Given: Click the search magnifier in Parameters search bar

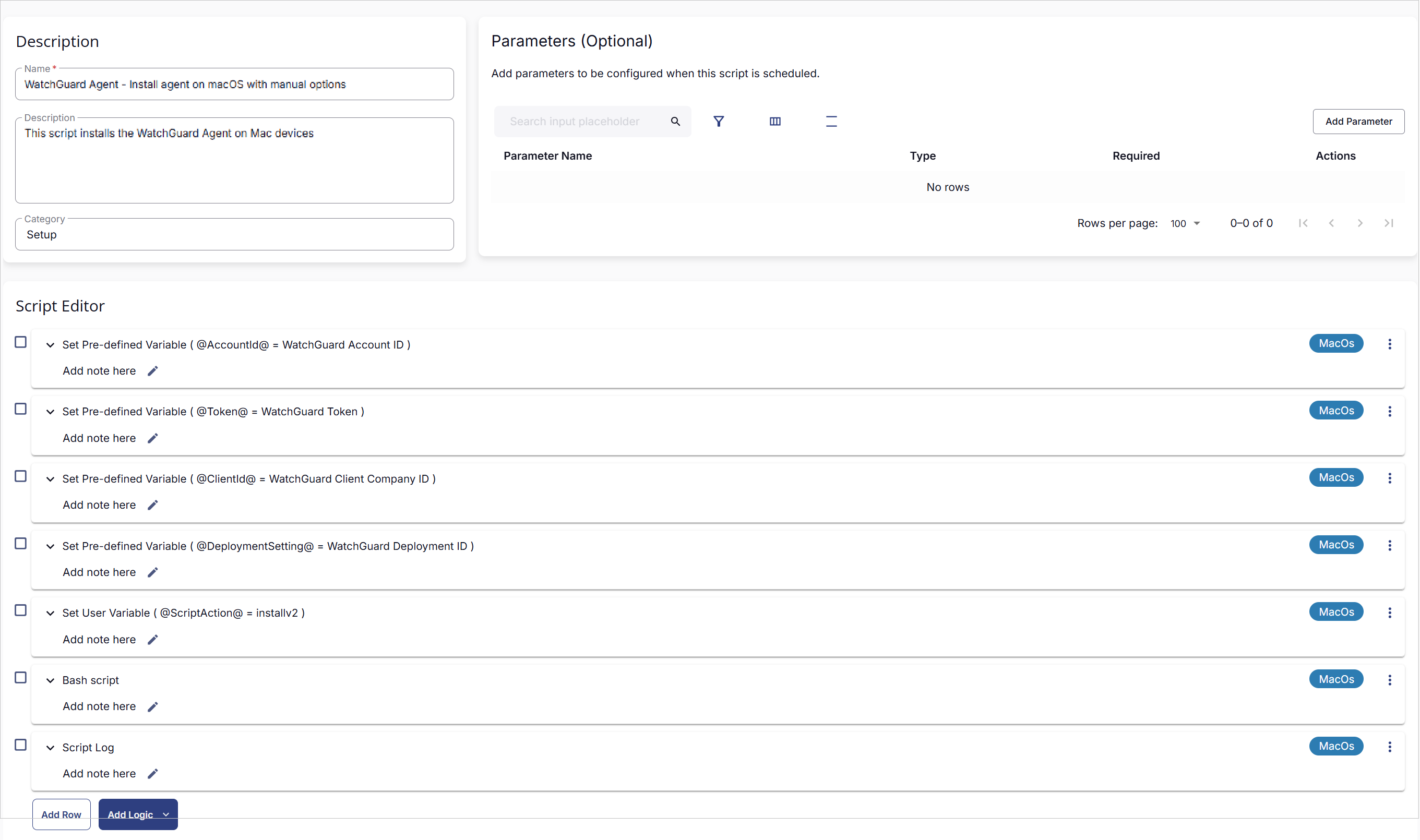Looking at the screenshot, I should coord(675,121).
